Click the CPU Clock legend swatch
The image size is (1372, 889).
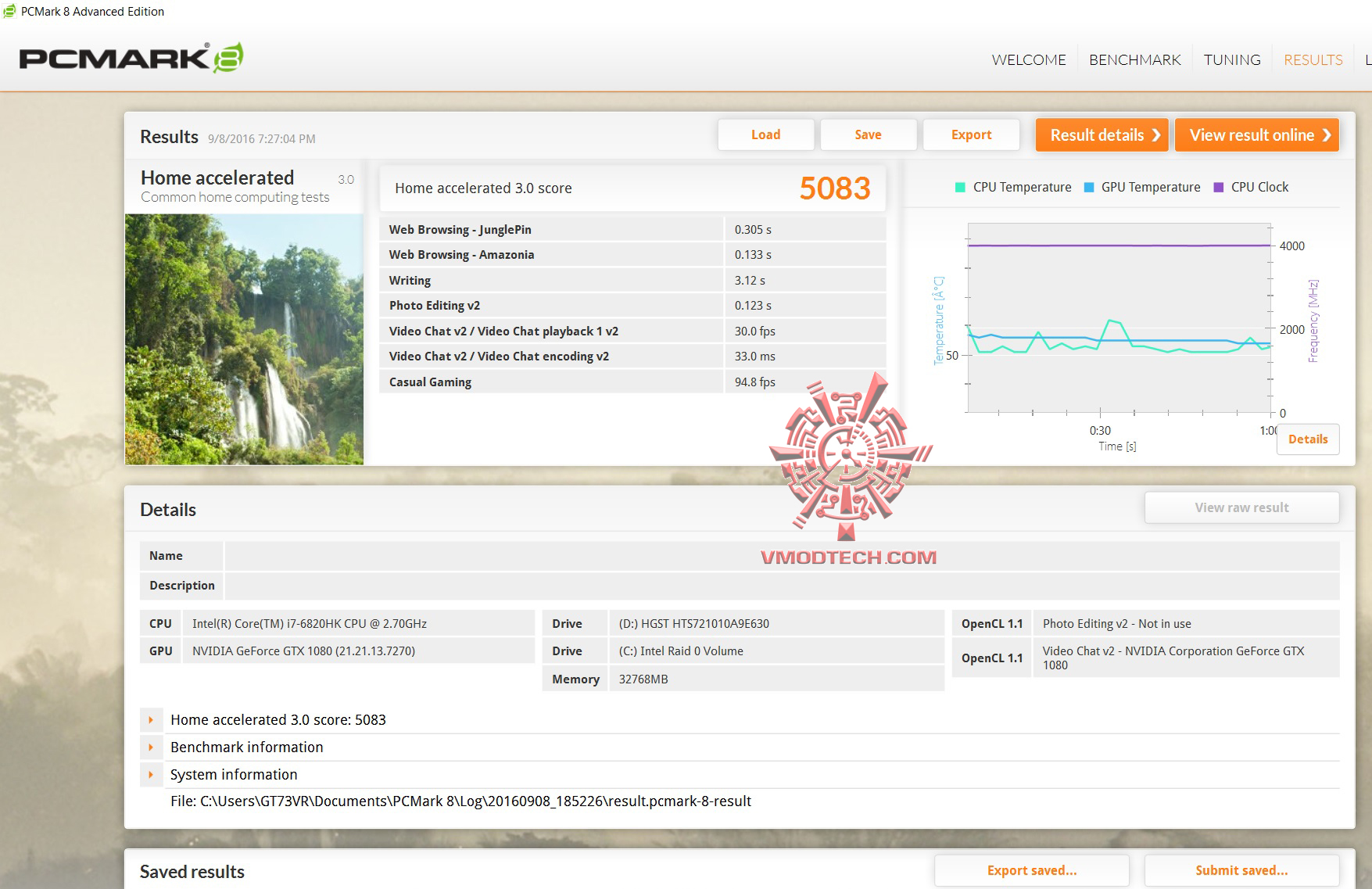pyautogui.click(x=1218, y=188)
